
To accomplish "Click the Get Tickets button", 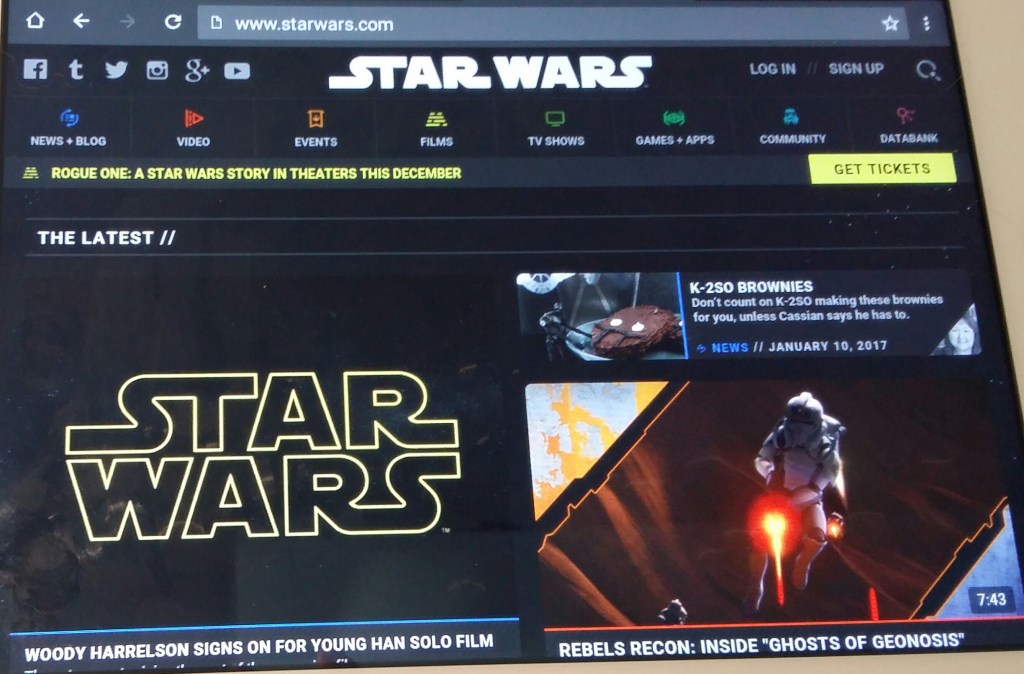I will pos(882,168).
